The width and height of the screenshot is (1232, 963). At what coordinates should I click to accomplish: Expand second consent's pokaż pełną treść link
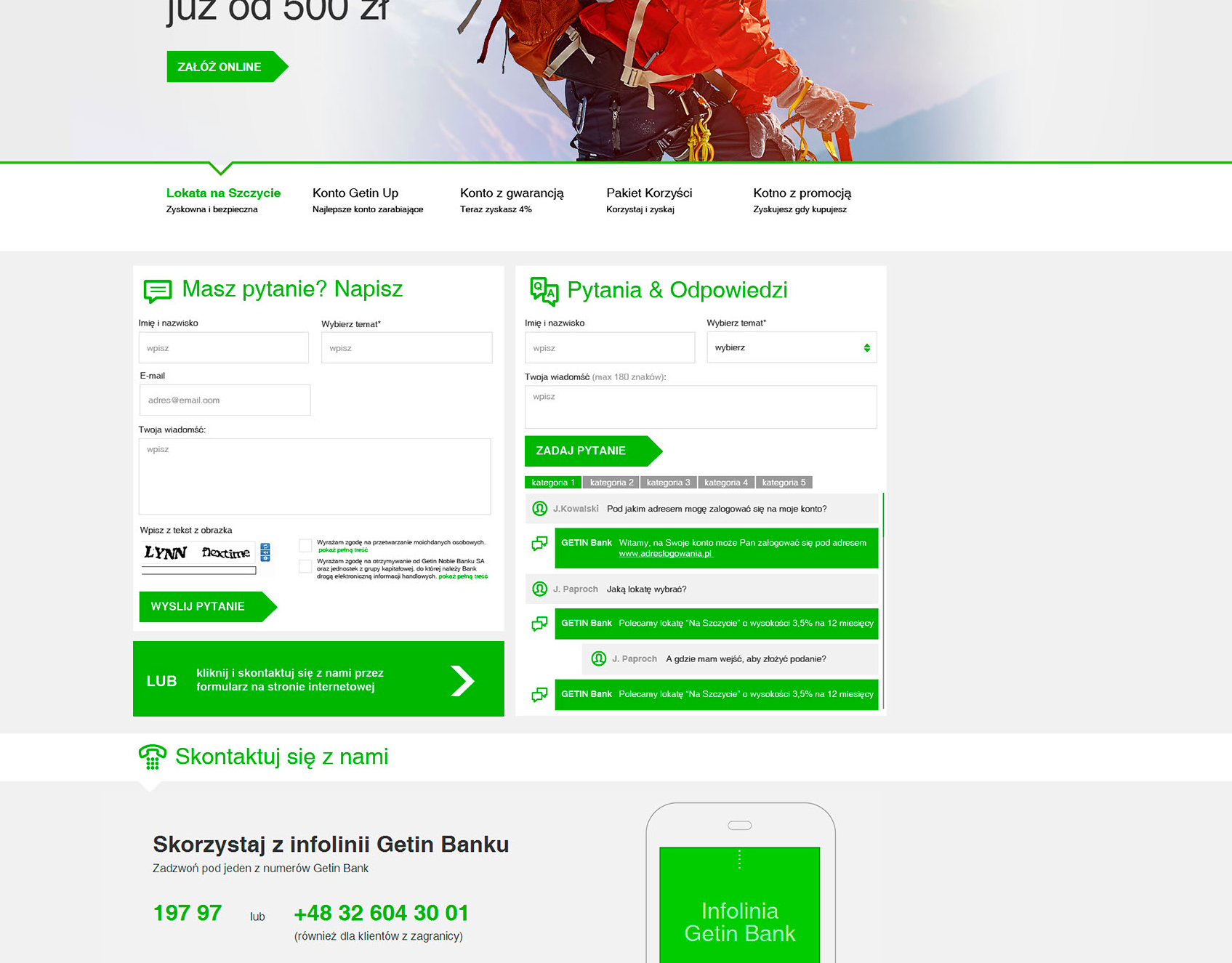463,576
